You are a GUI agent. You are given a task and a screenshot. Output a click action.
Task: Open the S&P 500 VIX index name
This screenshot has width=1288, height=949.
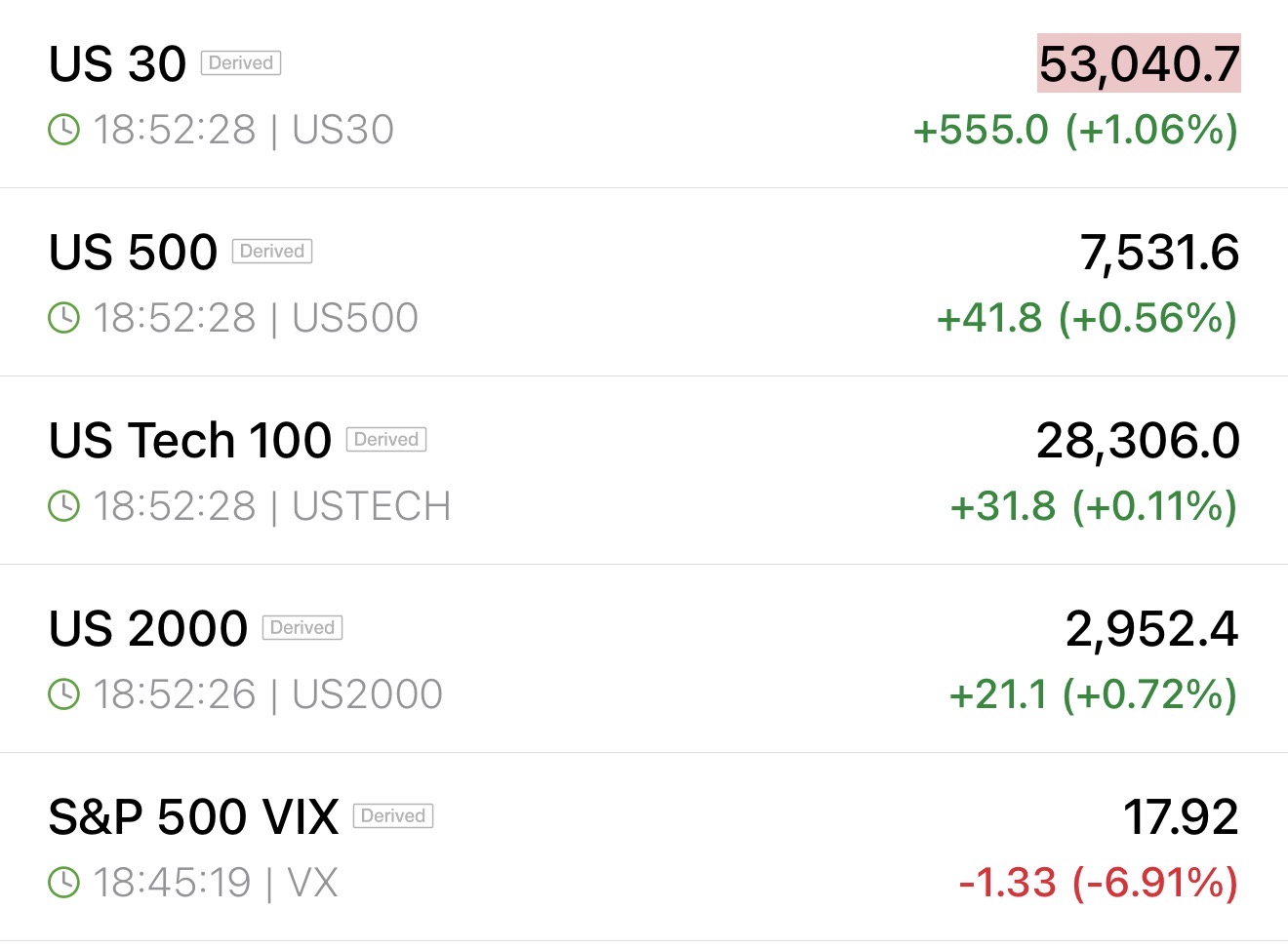[x=193, y=817]
